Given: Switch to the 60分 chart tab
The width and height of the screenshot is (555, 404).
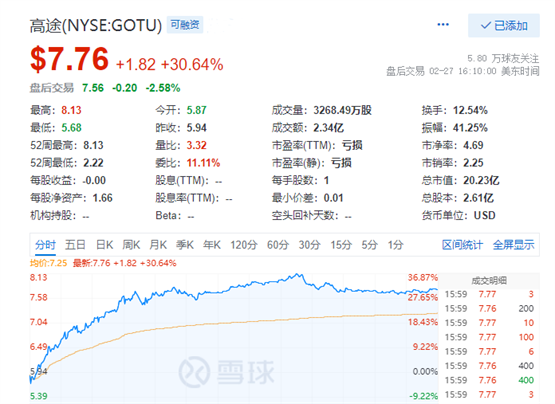Looking at the screenshot, I should (x=278, y=245).
